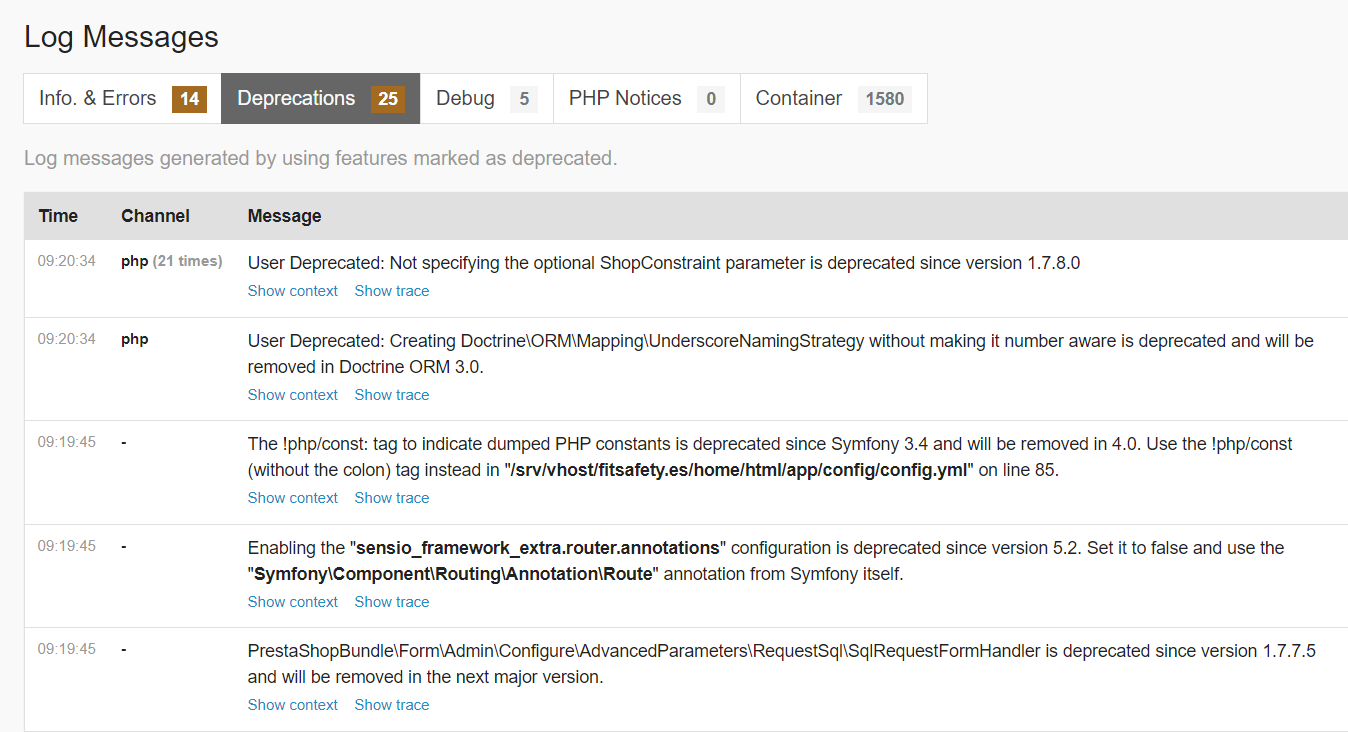1348x732 pixels.
Task: Show trace for the !php/const tag message
Action: [x=392, y=498]
